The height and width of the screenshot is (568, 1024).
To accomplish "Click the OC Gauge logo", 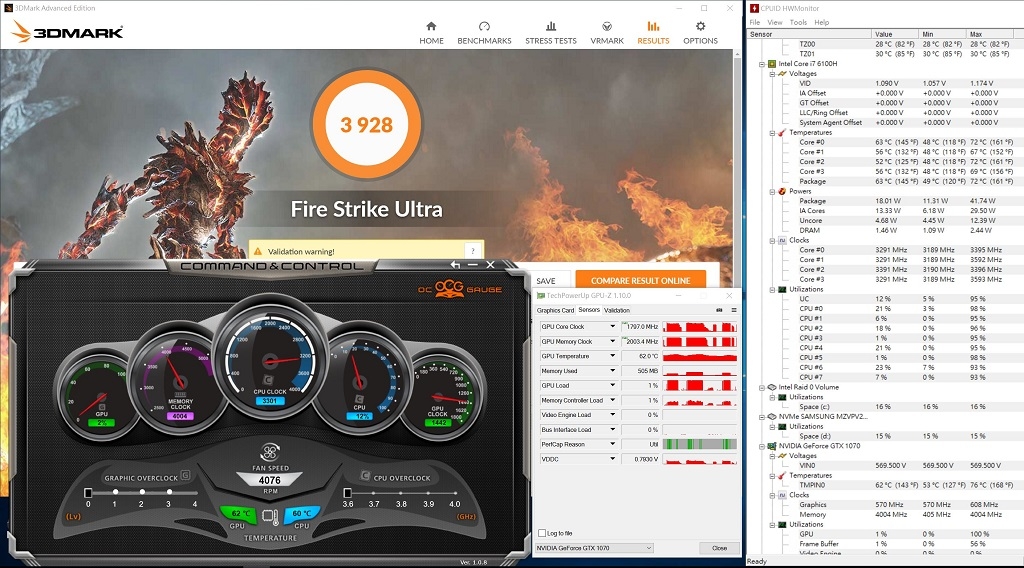I will click(460, 289).
